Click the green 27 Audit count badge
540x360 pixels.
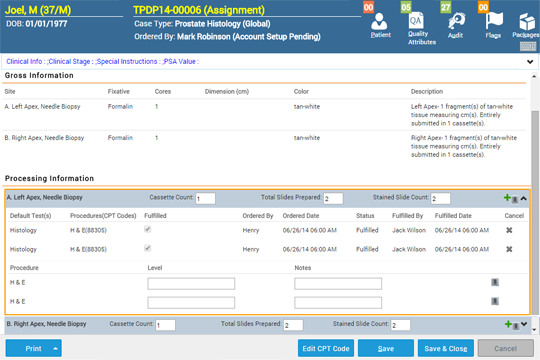tap(446, 7)
